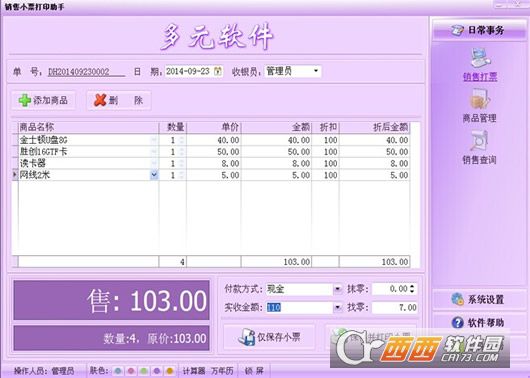Expand the 付款方式 payment method dropdown
The height and width of the screenshot is (378, 530).
pyautogui.click(x=337, y=289)
